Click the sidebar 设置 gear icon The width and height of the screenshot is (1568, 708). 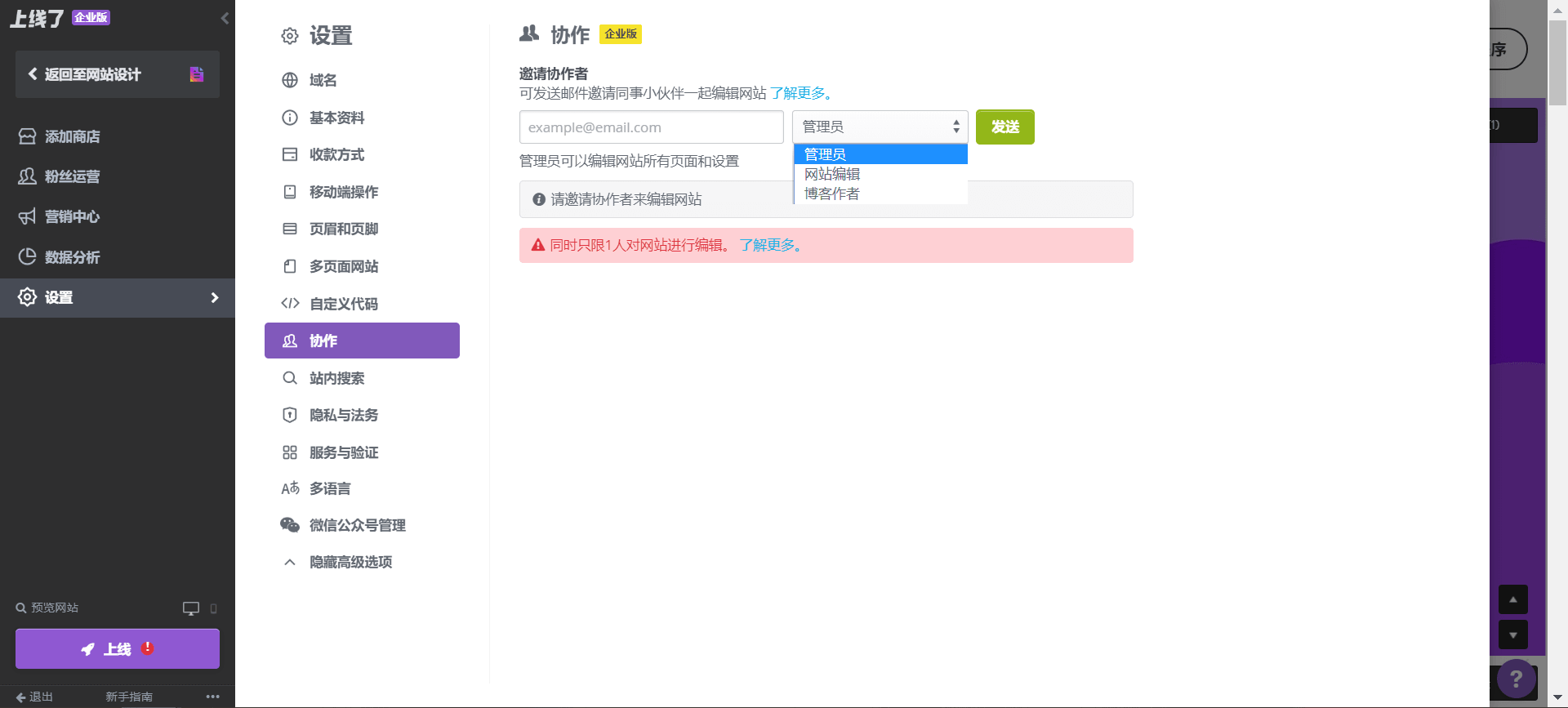27,297
